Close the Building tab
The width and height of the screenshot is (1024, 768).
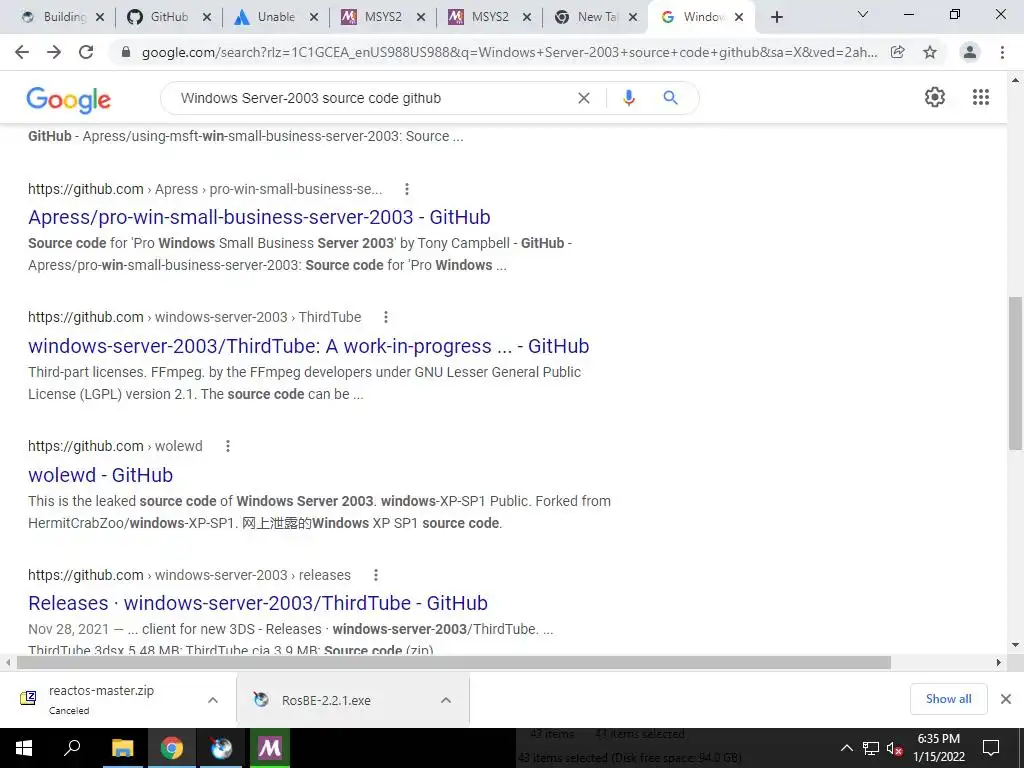pyautogui.click(x=100, y=18)
